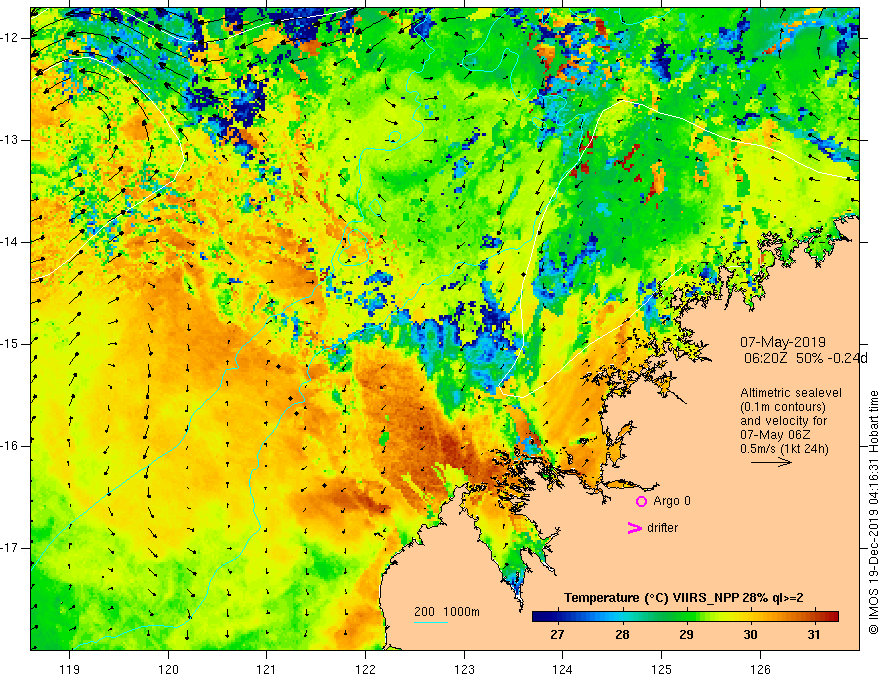Screen dimensions: 880x680
Task: Click the '200 1000m' bathymetry label
Action: 447,612
